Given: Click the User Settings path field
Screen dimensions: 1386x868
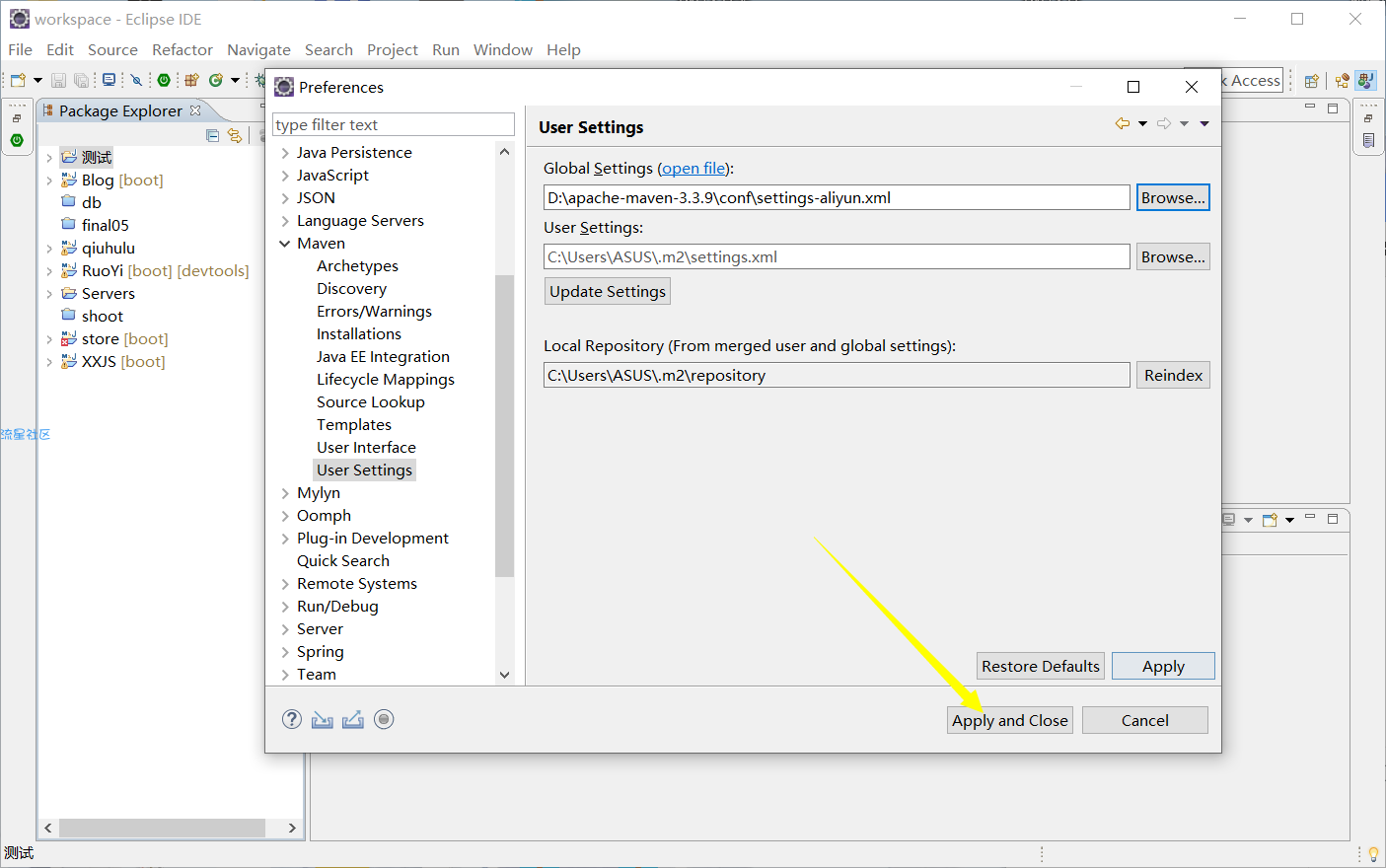Looking at the screenshot, I should pos(837,256).
